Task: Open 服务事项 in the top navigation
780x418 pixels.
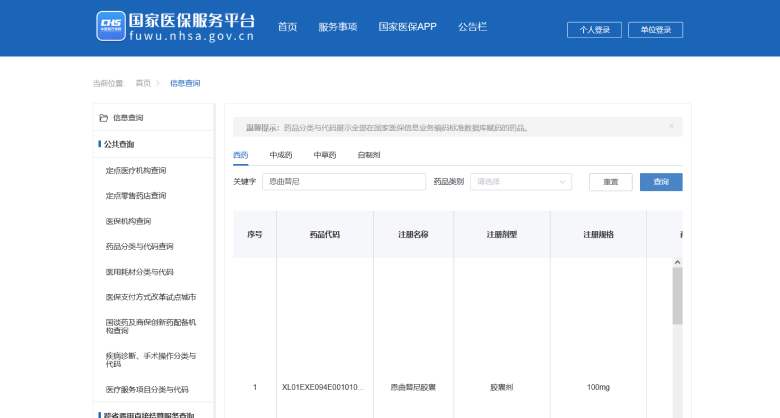Action: (x=337, y=27)
